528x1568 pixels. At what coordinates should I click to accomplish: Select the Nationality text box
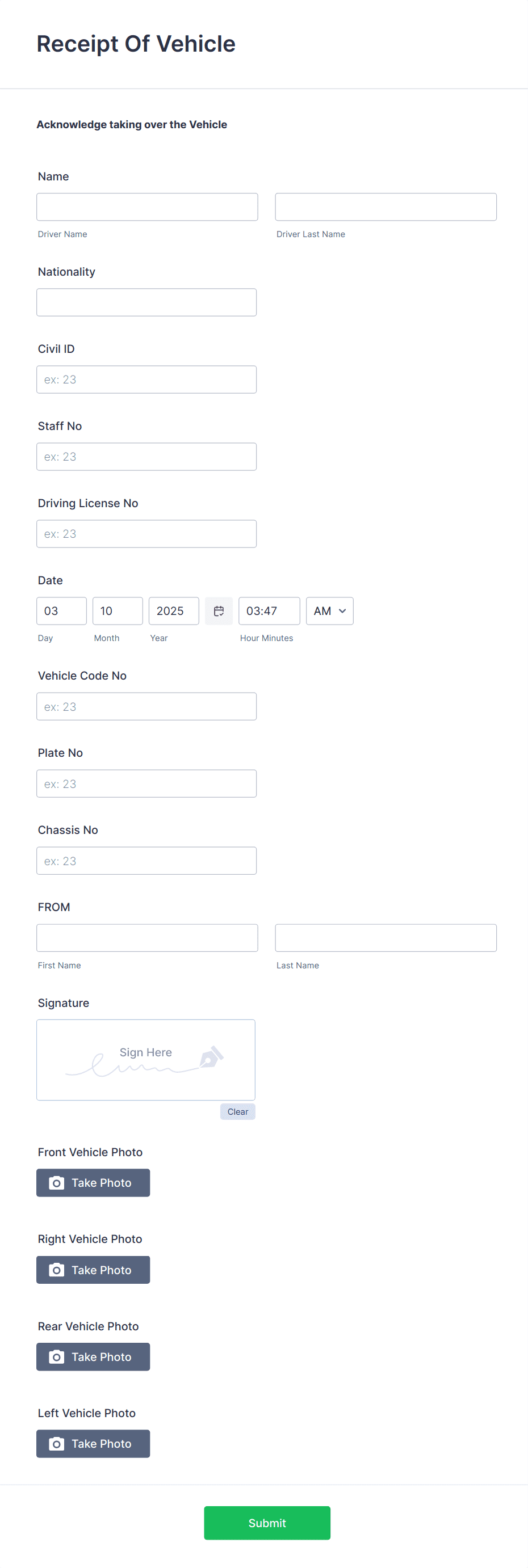pos(146,302)
